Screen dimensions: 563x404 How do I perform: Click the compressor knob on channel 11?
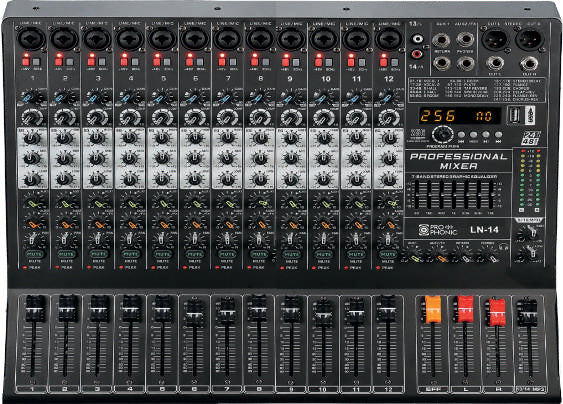point(356,117)
